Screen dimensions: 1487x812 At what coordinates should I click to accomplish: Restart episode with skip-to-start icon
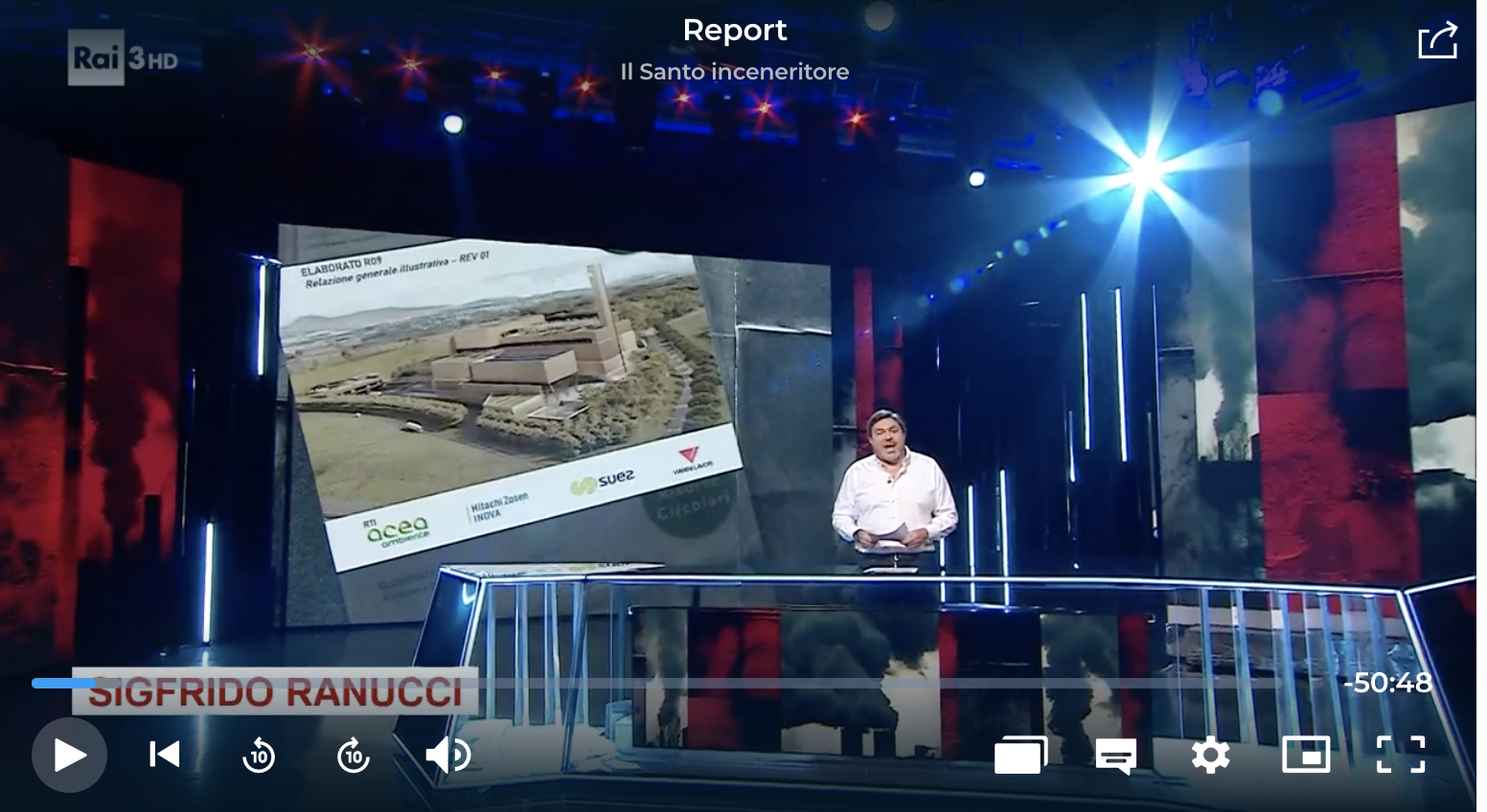click(164, 755)
